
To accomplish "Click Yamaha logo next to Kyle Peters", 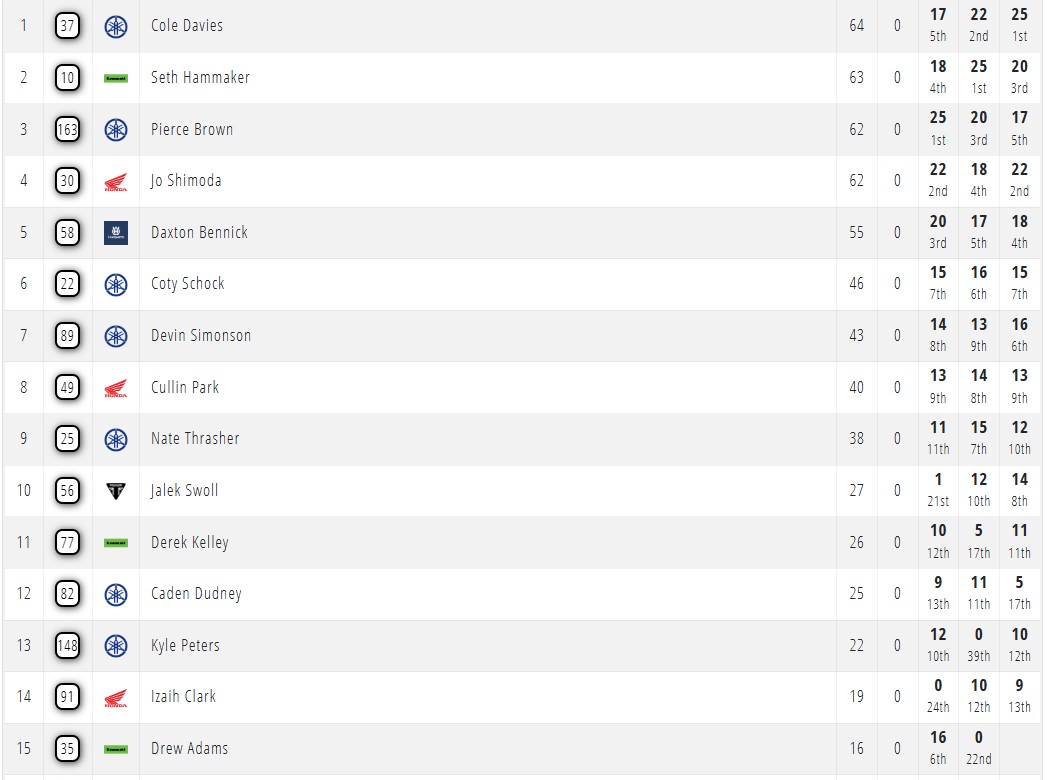I will (116, 646).
